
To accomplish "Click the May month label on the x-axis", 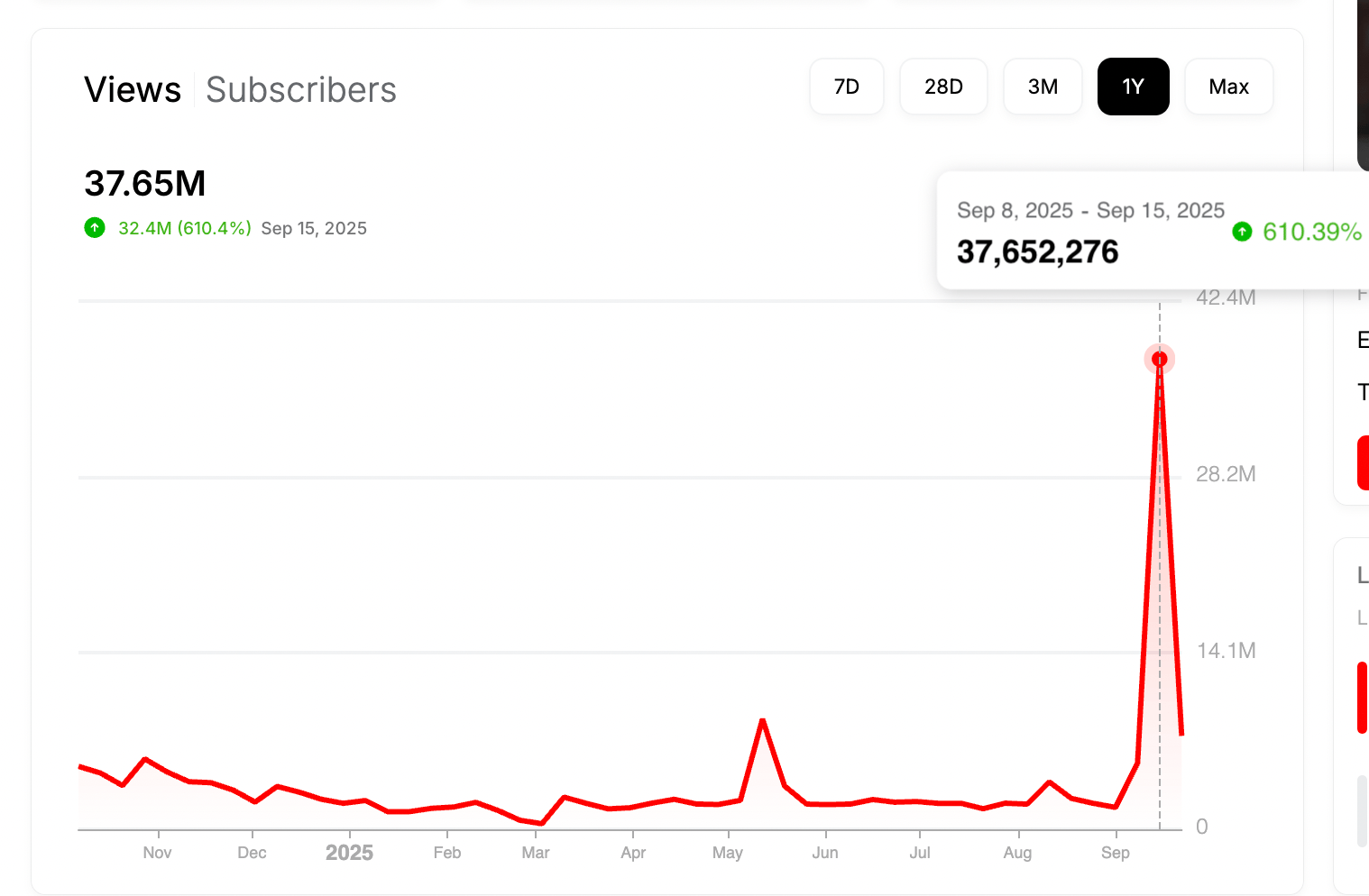I will [728, 853].
